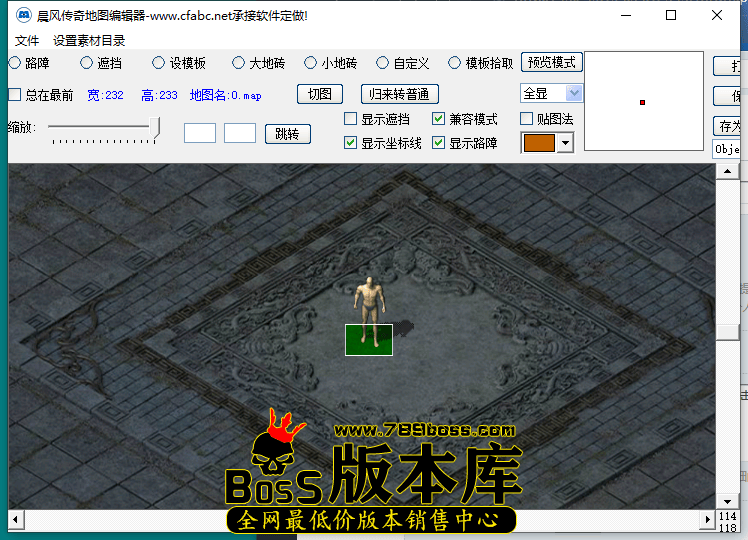Click the 切图 button

[320, 94]
